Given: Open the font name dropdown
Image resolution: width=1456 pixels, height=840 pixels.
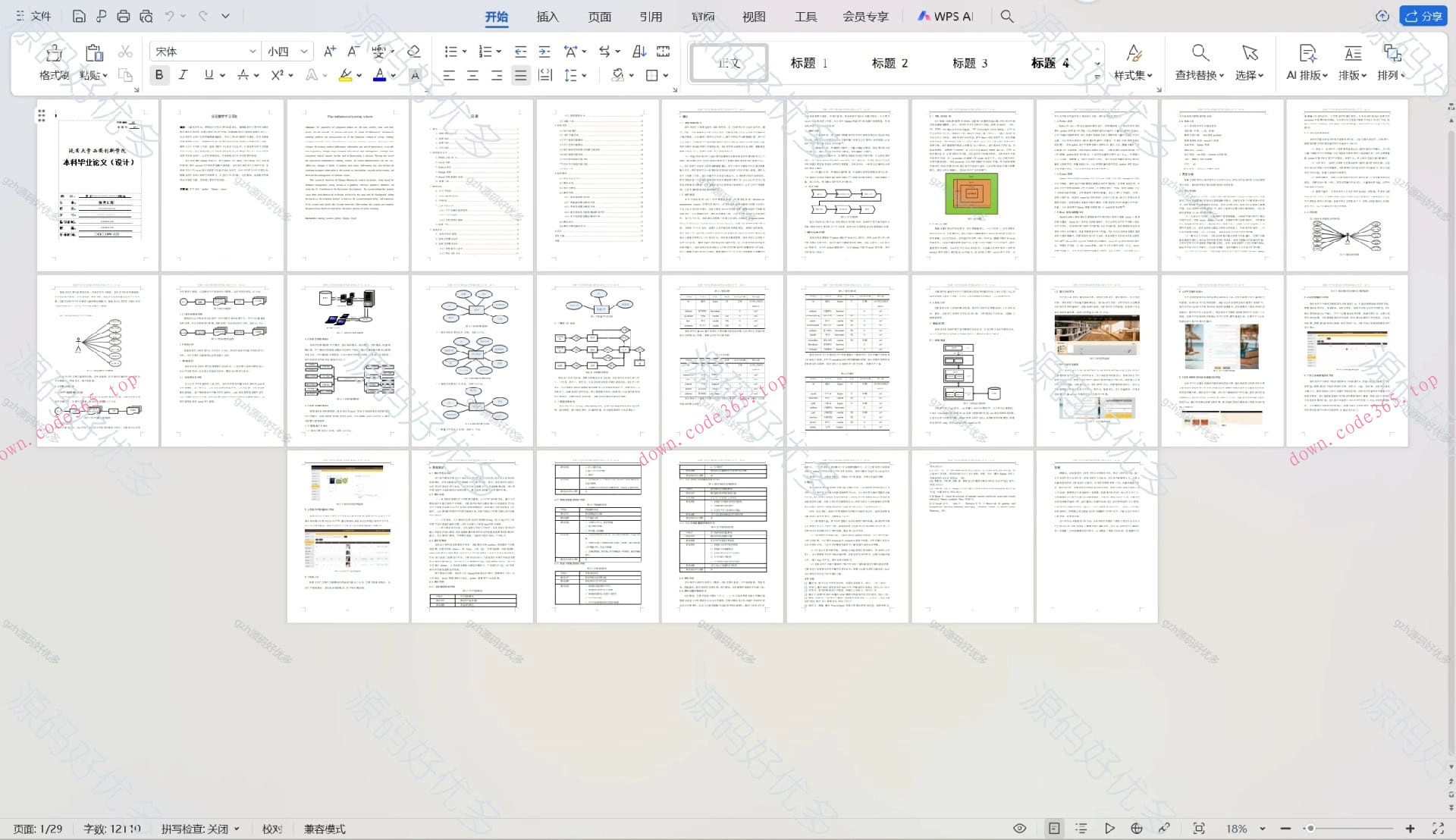Looking at the screenshot, I should (253, 52).
